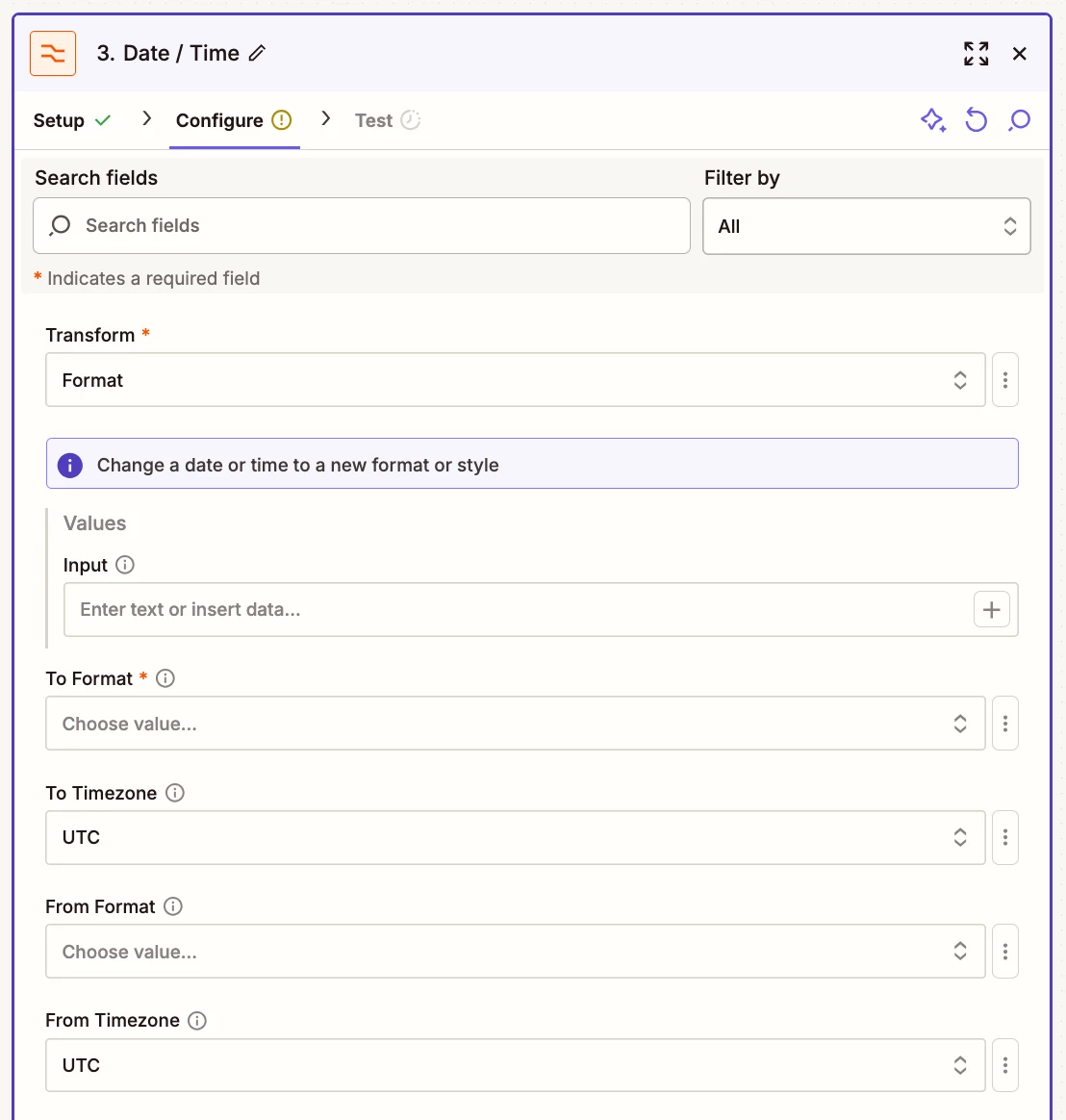Click the comment bubble icon
This screenshot has width=1066, height=1120.
[1020, 120]
